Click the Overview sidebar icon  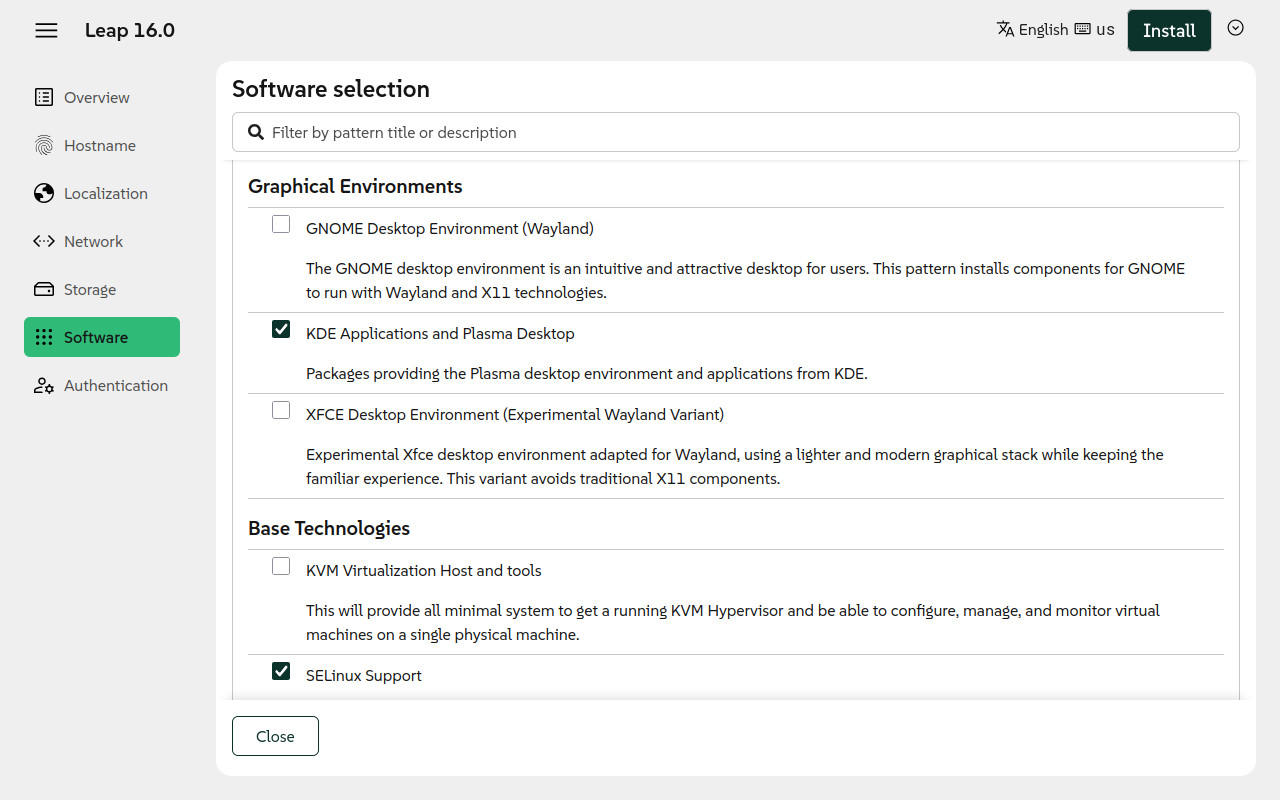click(x=44, y=97)
